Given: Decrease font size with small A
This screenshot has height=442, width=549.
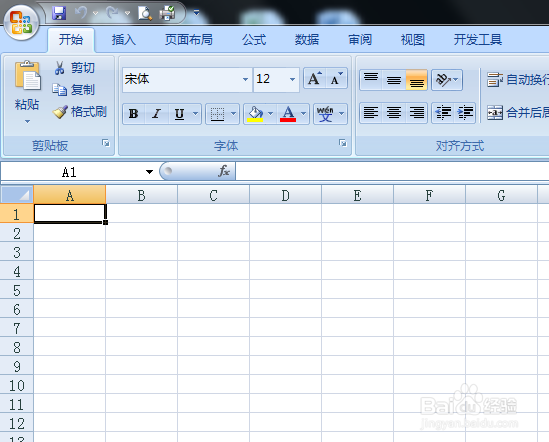Looking at the screenshot, I should [x=336, y=78].
